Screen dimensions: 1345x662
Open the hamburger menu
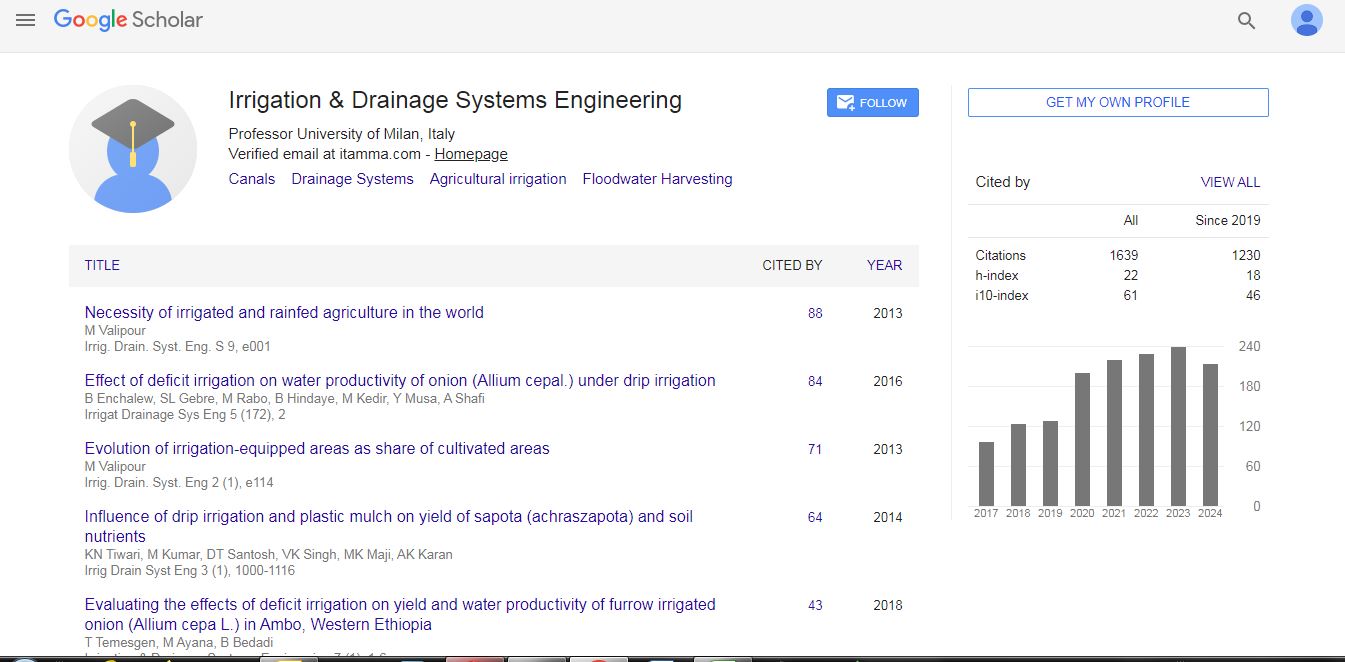pyautogui.click(x=25, y=20)
